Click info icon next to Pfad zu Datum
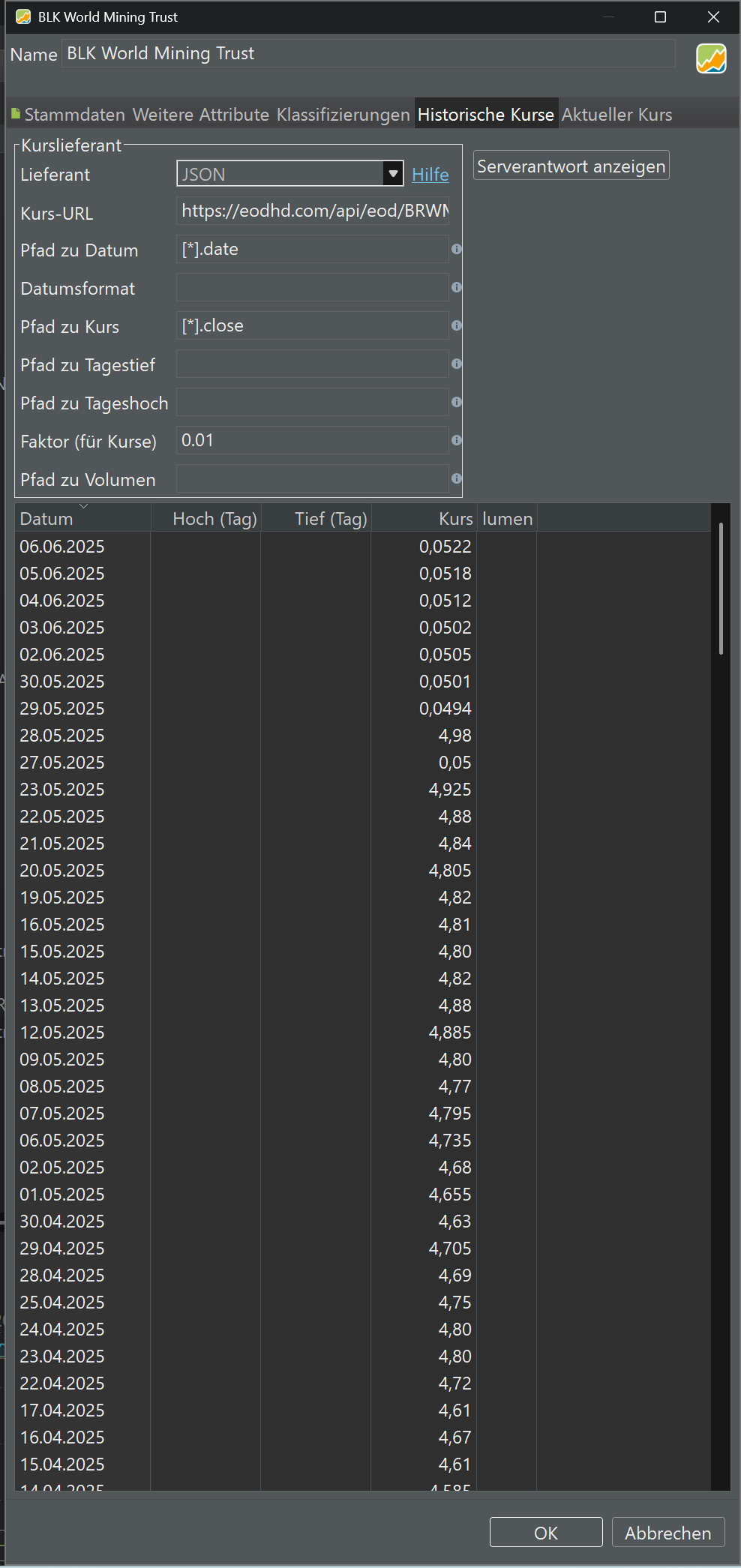This screenshot has width=741, height=1568. coord(456,249)
